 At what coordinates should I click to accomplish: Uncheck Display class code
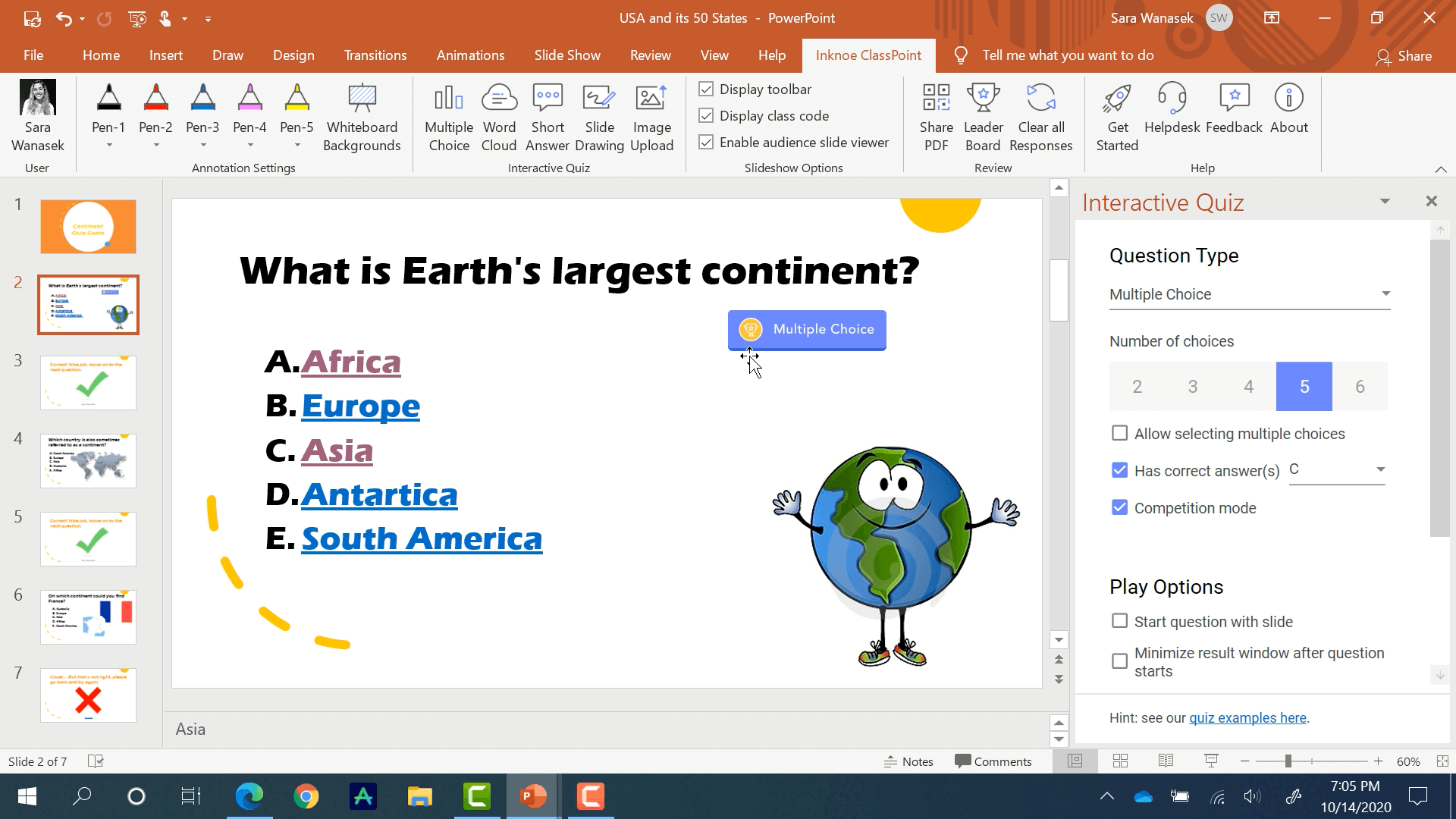tap(706, 116)
